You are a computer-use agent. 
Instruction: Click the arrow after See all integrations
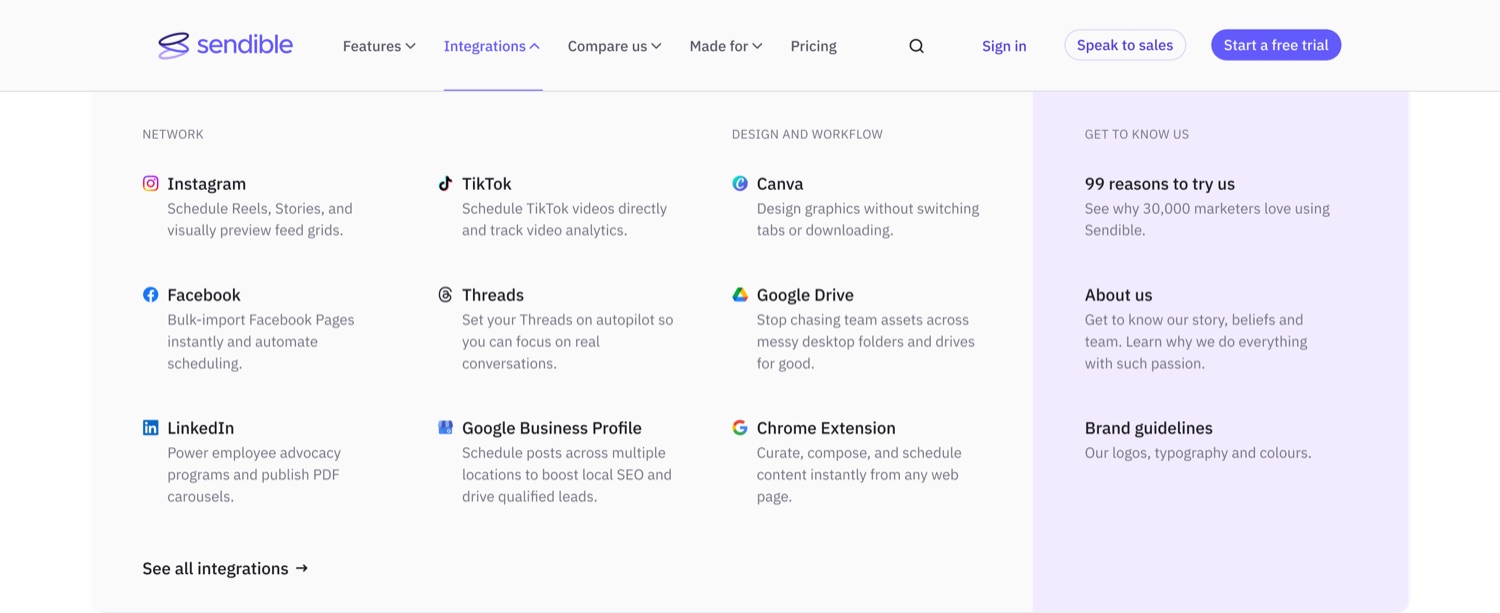302,568
